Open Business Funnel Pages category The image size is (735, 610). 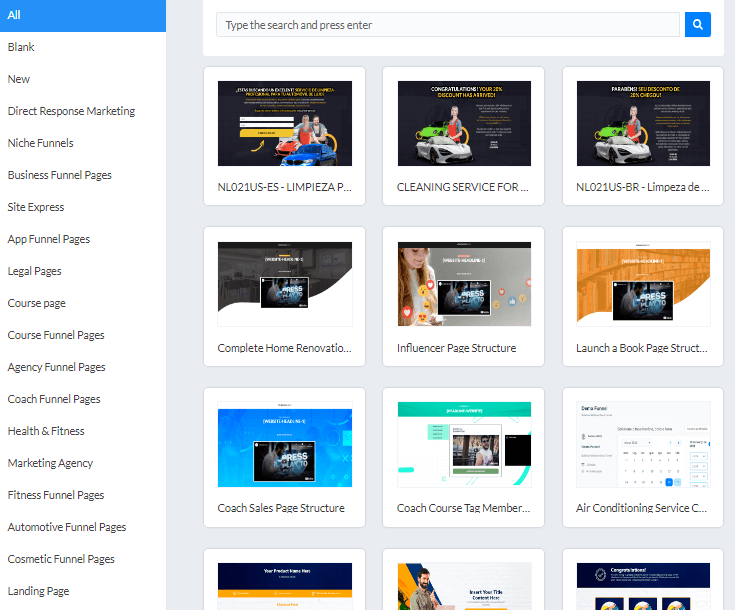59,175
